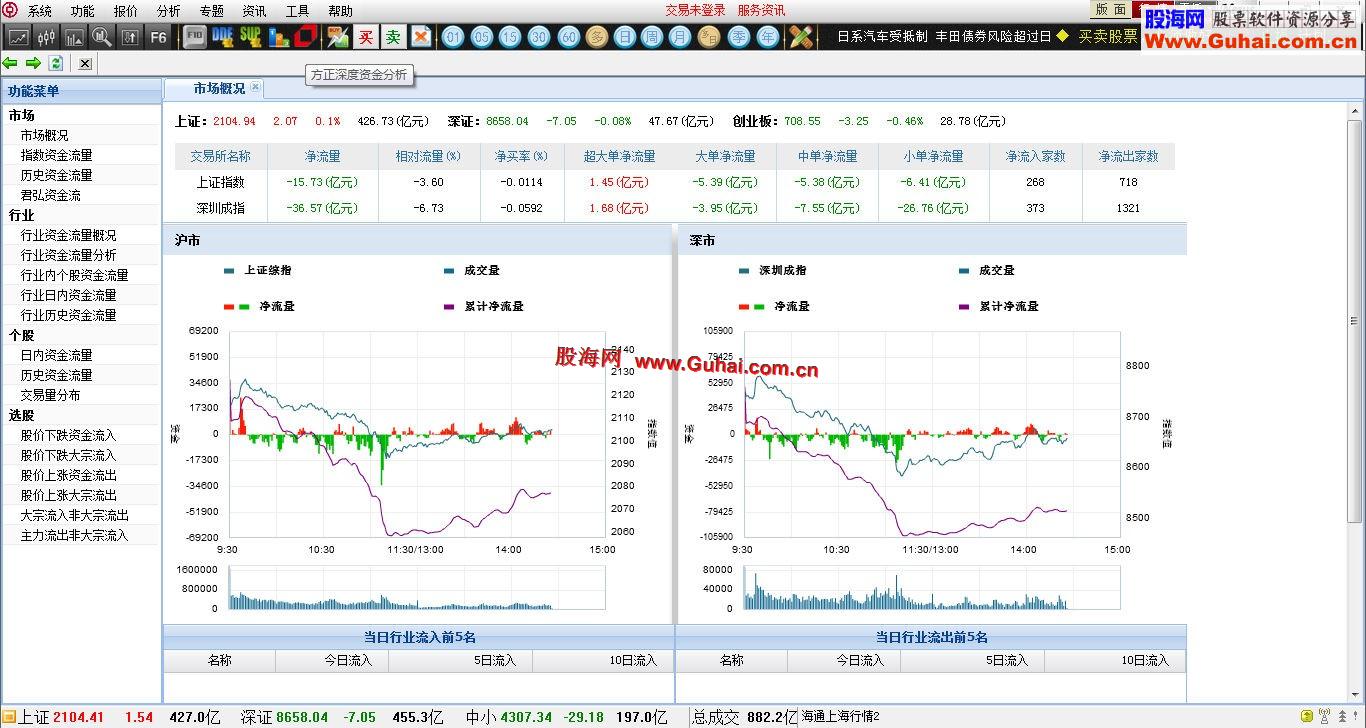Select the 15 minute period button

pos(510,37)
